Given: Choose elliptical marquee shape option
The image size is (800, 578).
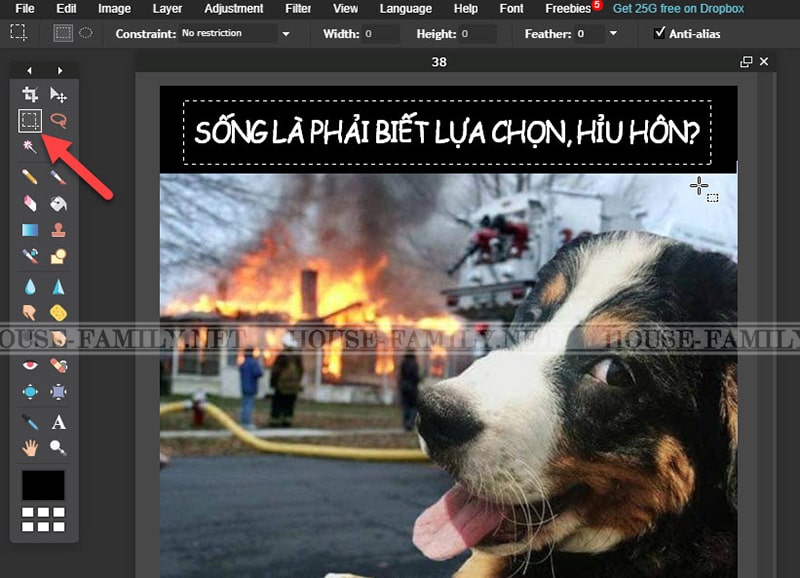Looking at the screenshot, I should (x=86, y=33).
